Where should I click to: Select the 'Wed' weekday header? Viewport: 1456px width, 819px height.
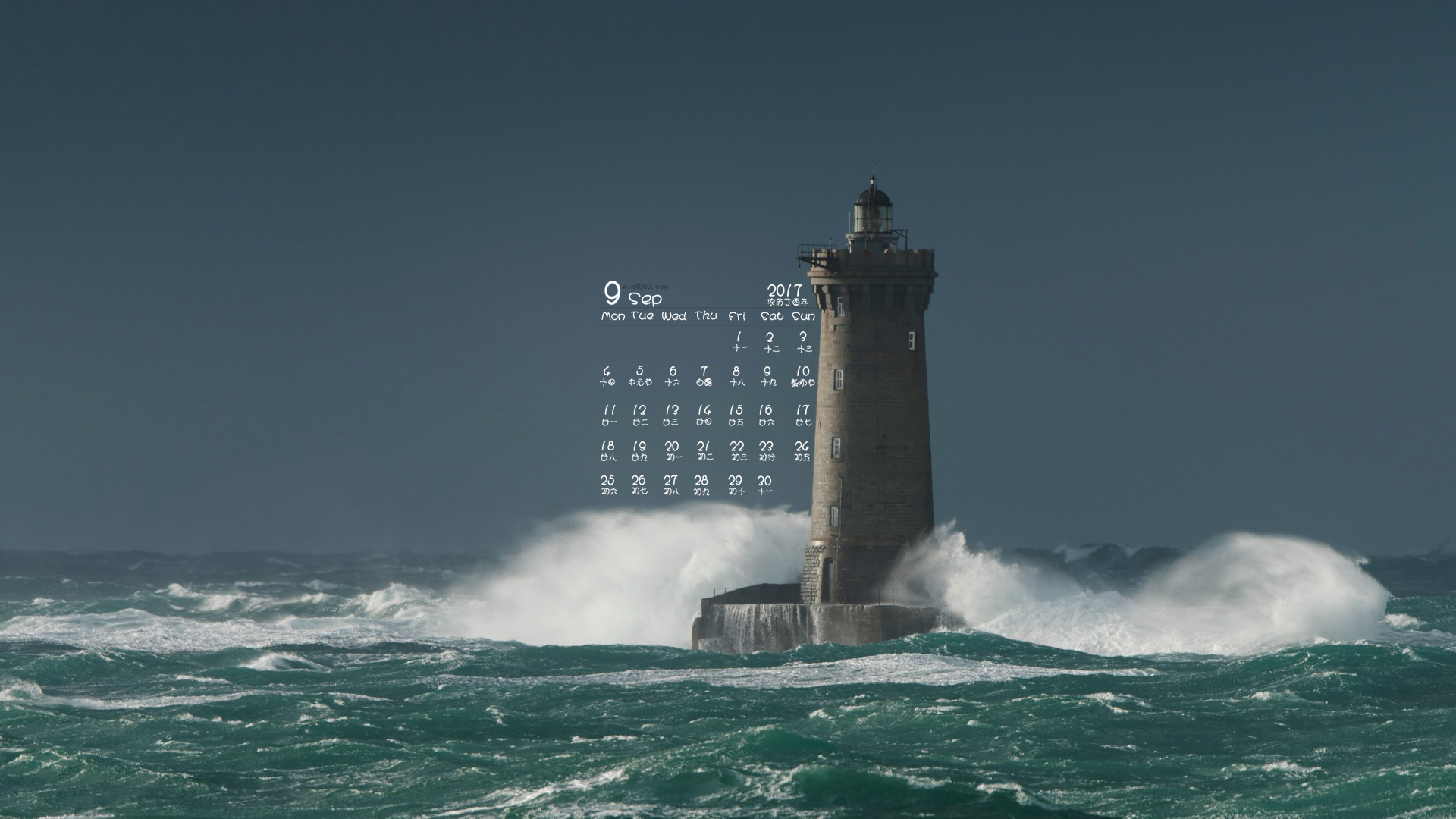[x=673, y=316]
